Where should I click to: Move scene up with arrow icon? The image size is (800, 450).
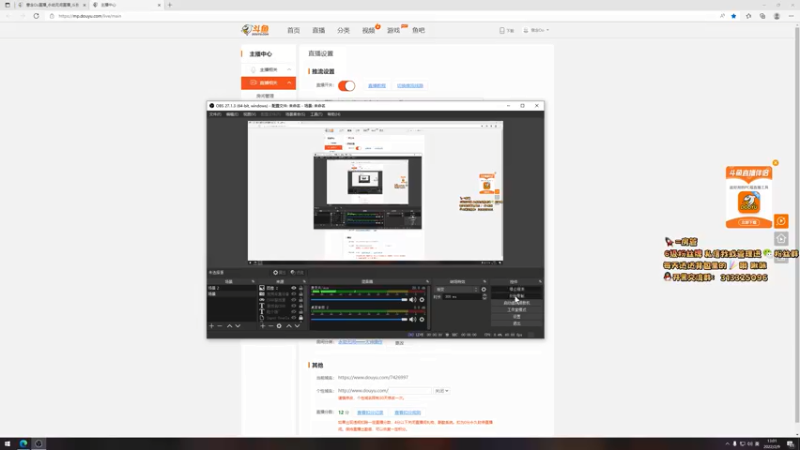(x=230, y=326)
